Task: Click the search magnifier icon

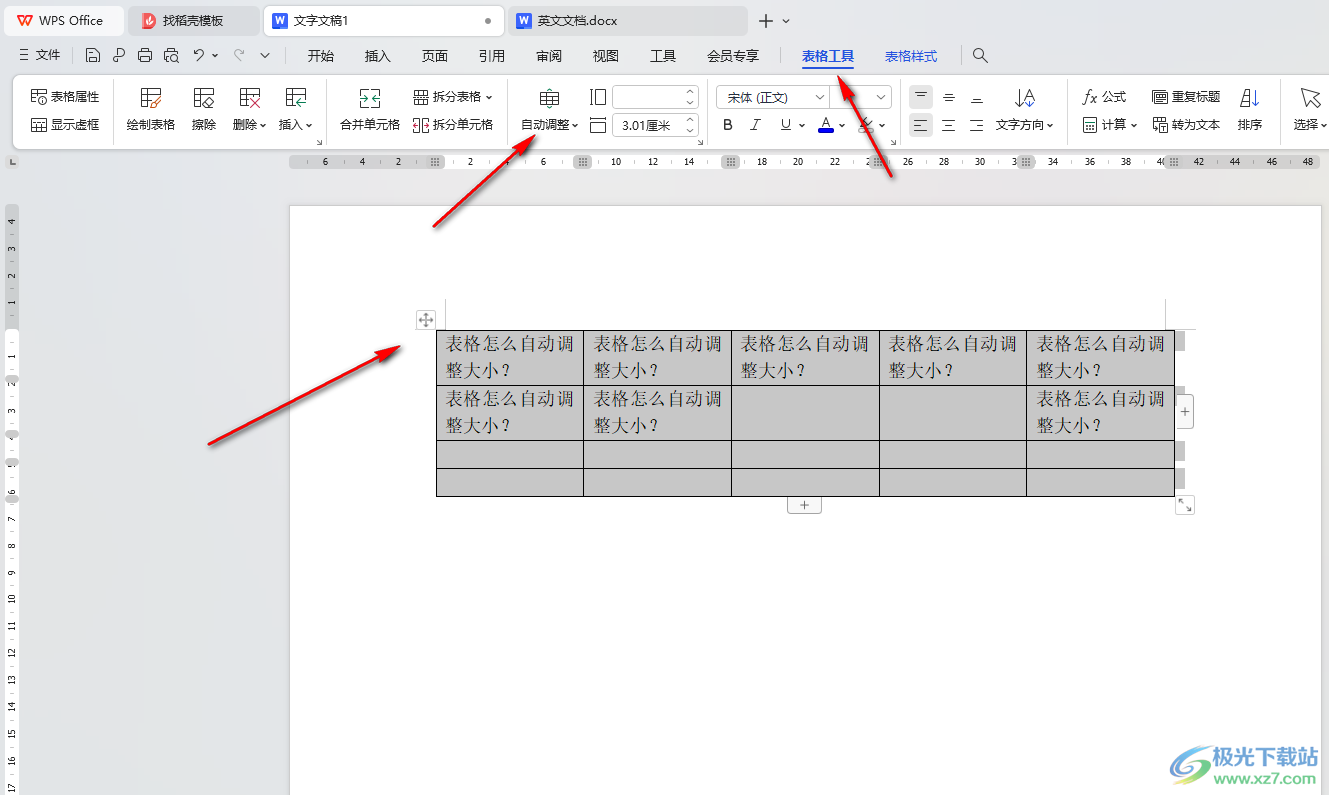Action: pyautogui.click(x=980, y=56)
